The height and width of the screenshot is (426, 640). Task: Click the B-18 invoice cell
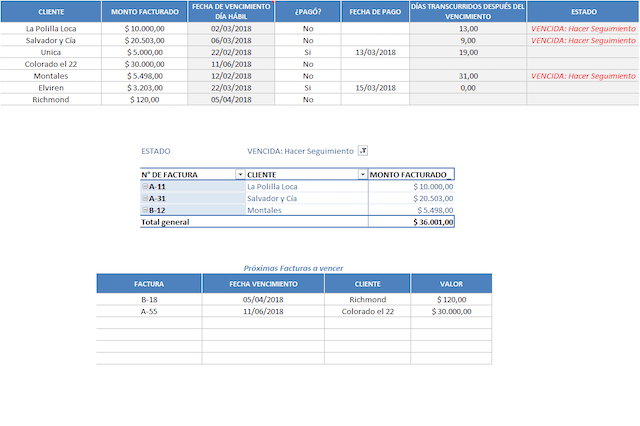point(149,300)
